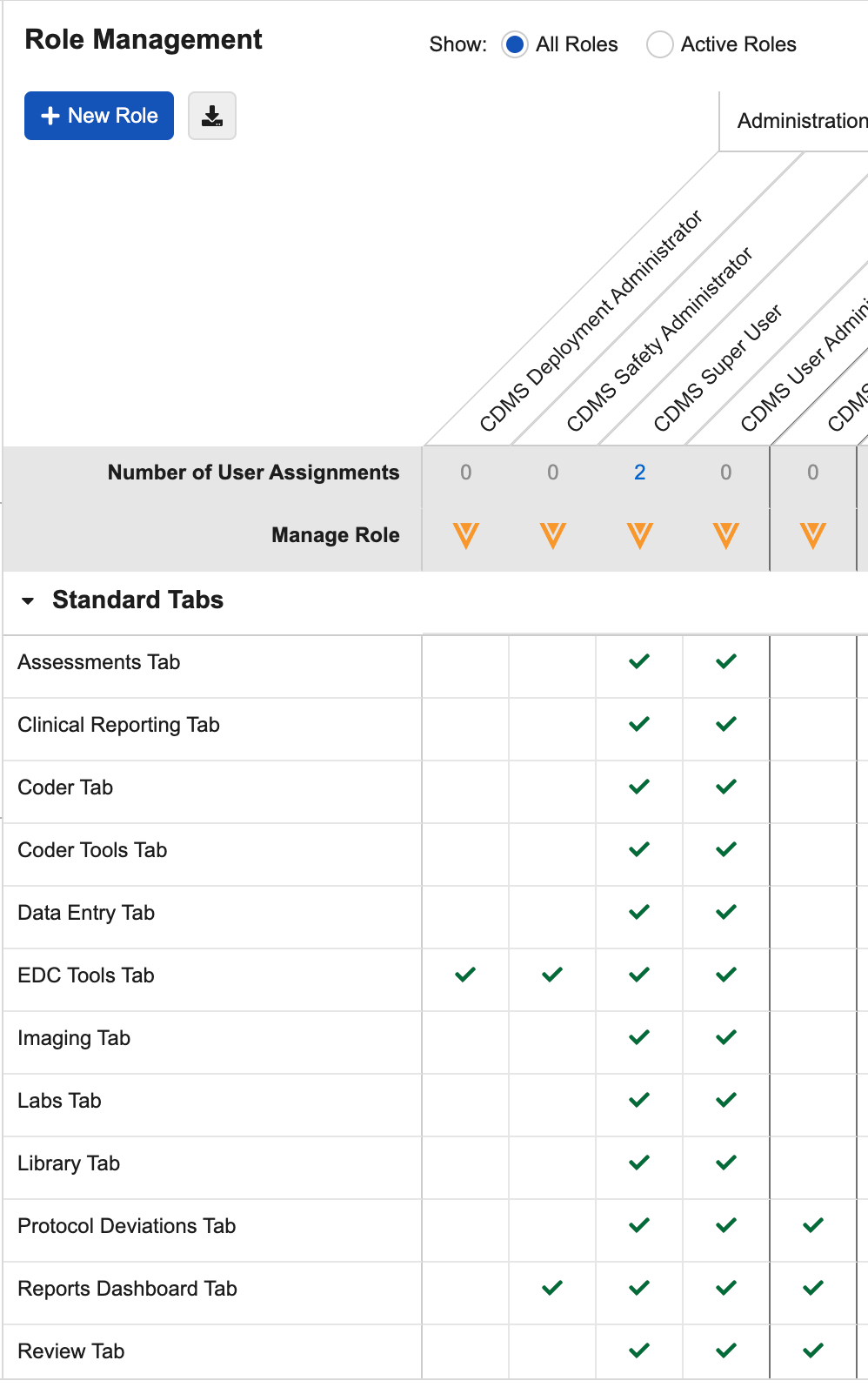868x1394 pixels.
Task: Open Manage Role menu for CDMS Safety Administrator
Action: (x=553, y=535)
